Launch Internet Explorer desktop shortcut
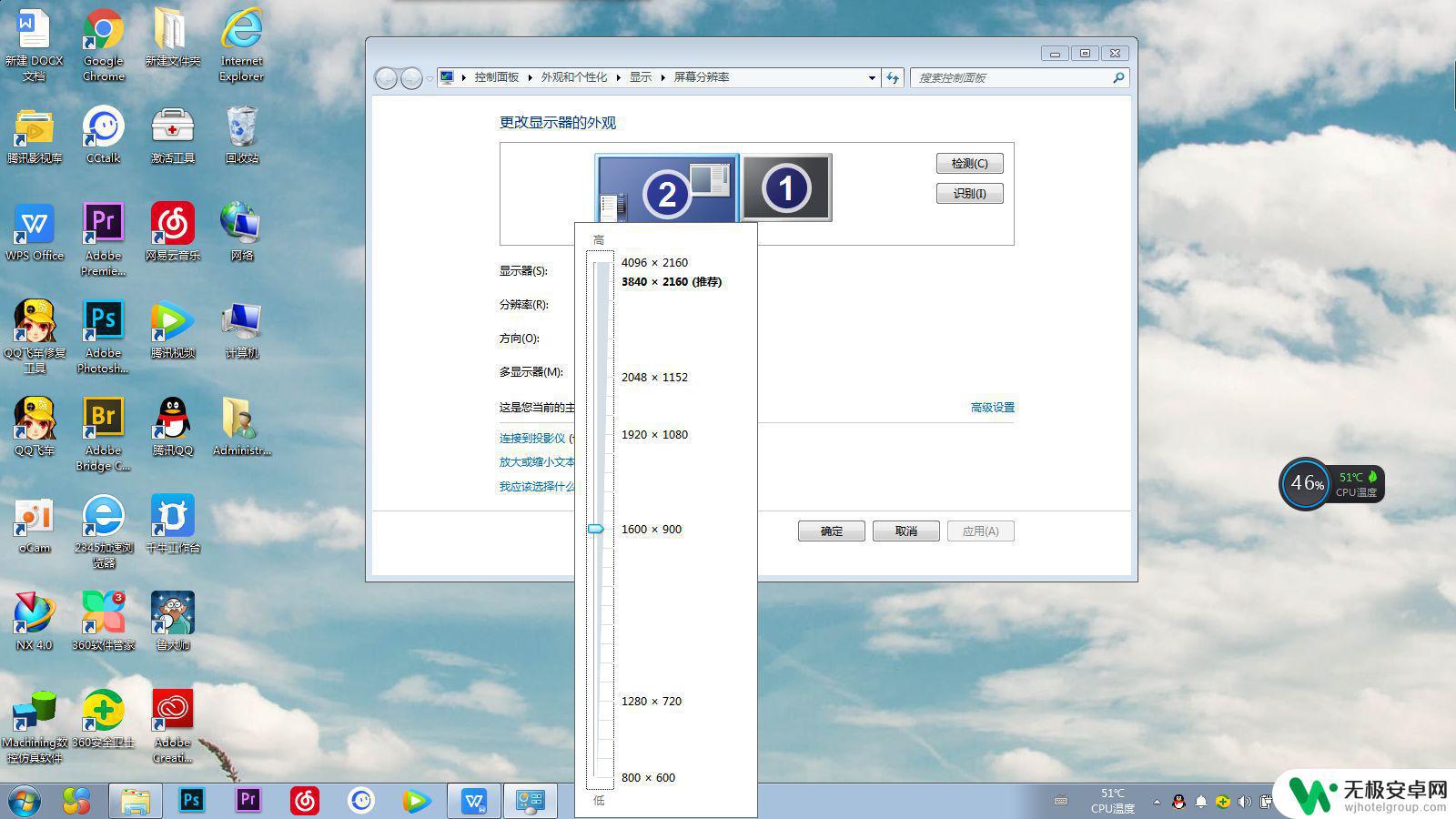 (x=241, y=45)
